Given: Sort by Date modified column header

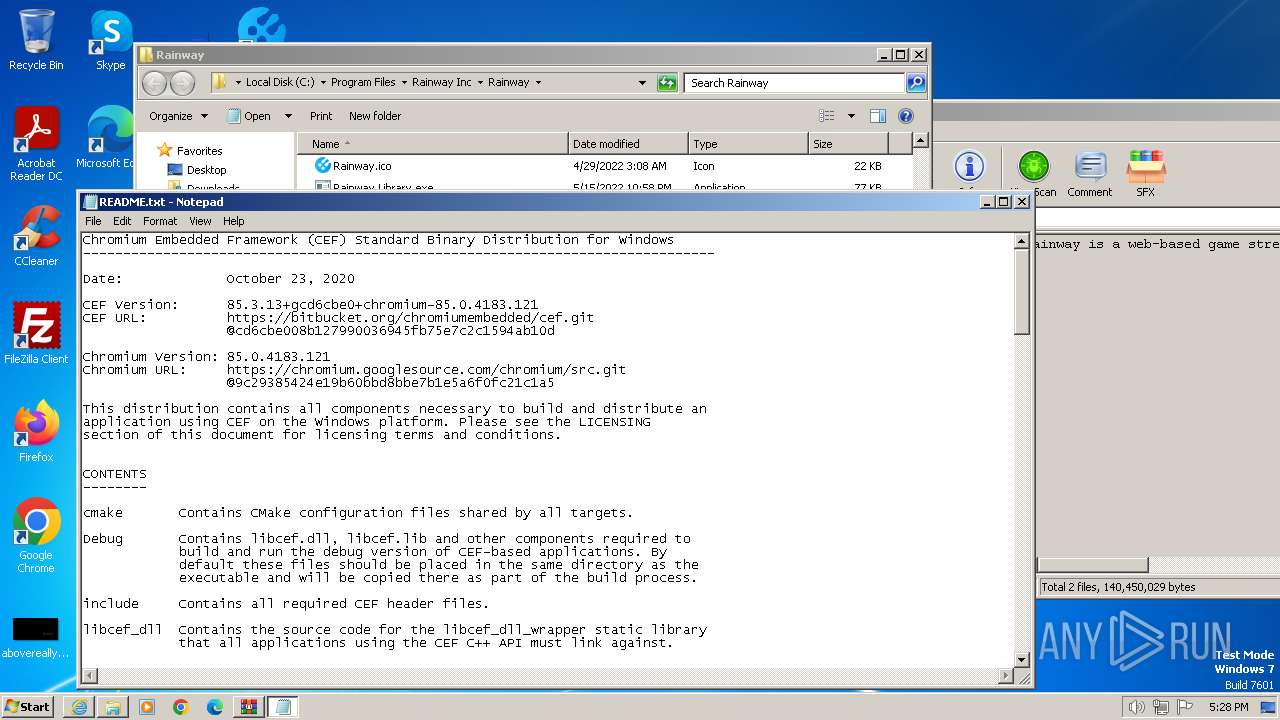Looking at the screenshot, I should [628, 144].
